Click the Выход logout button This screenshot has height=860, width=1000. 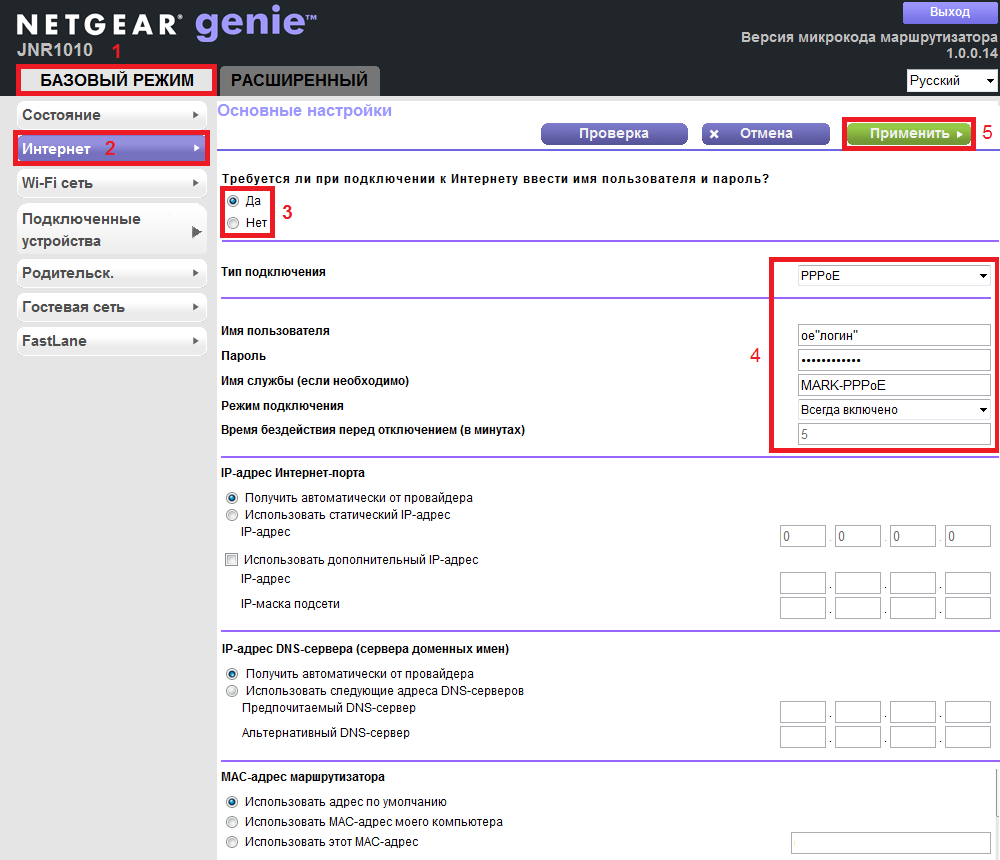(949, 12)
